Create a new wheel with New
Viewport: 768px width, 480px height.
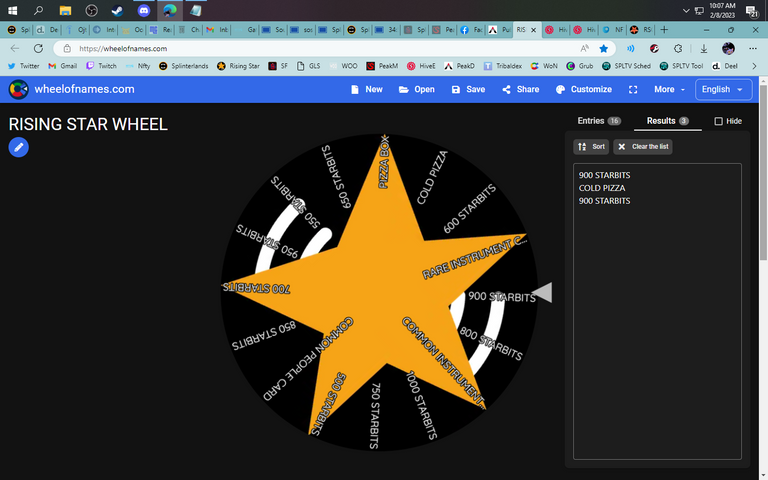point(367,90)
